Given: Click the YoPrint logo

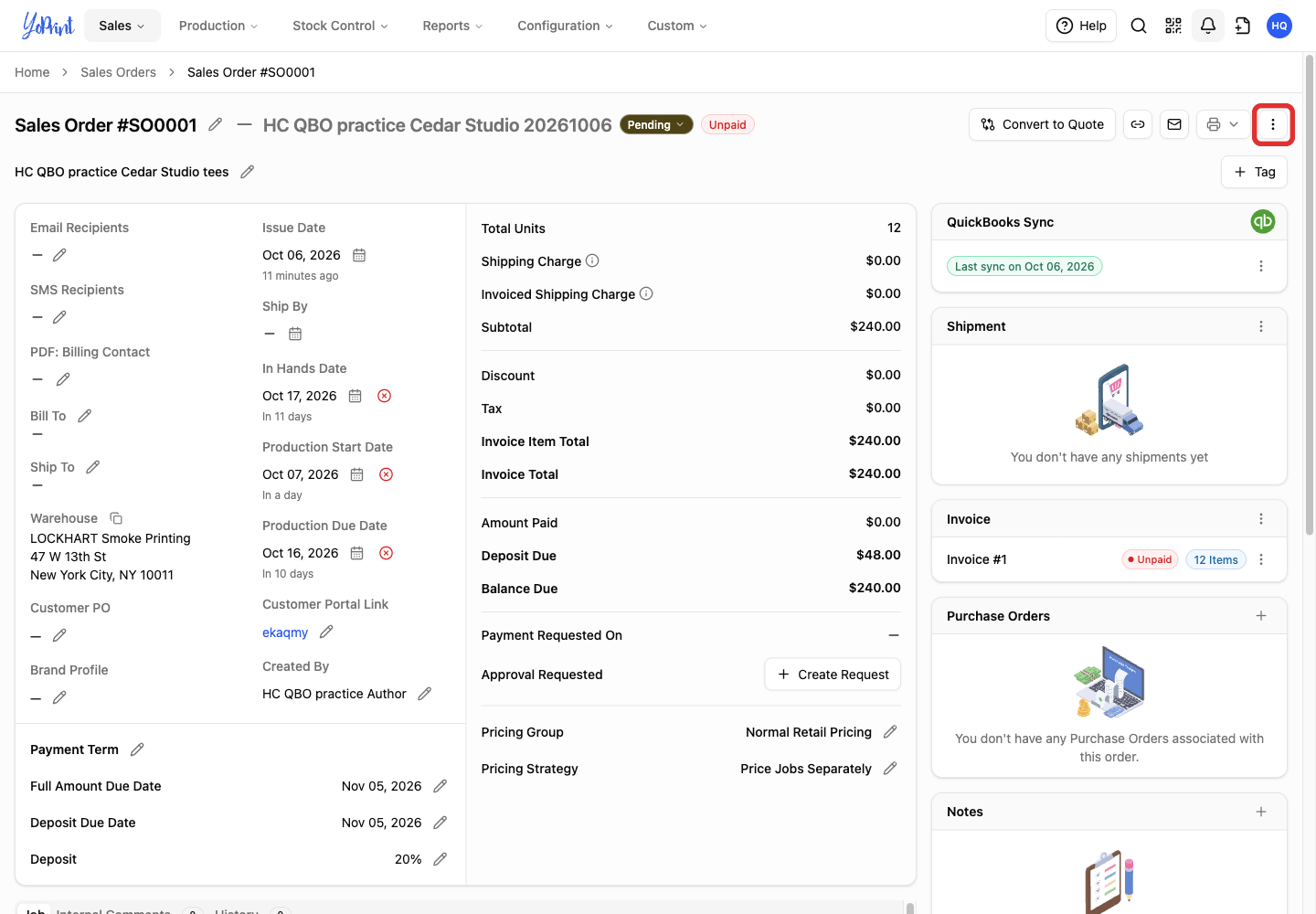Looking at the screenshot, I should [48, 26].
